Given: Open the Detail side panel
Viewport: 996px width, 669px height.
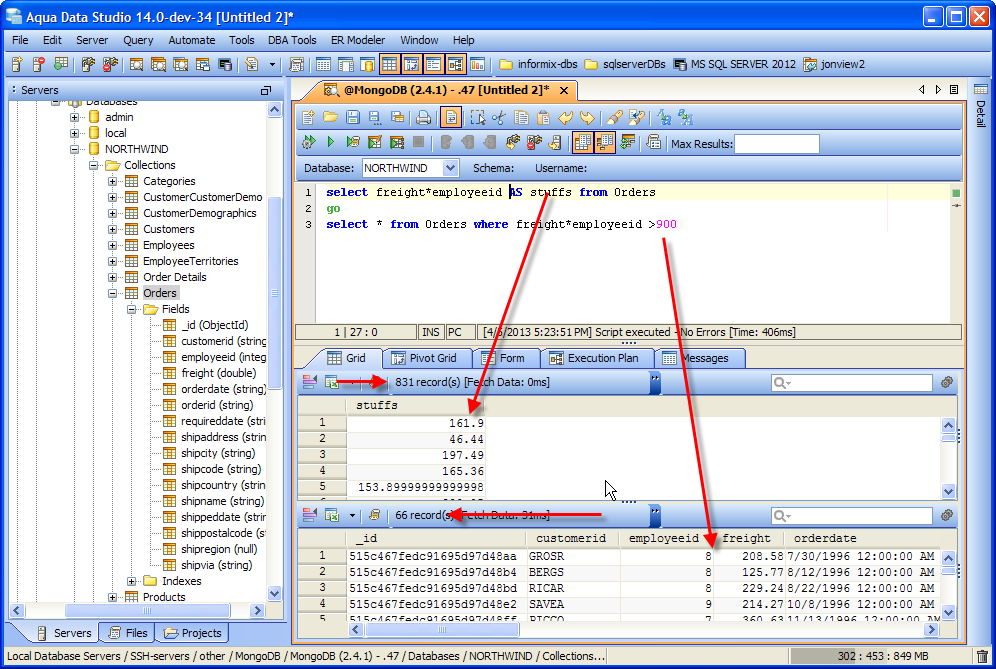Looking at the screenshot, I should click(981, 106).
